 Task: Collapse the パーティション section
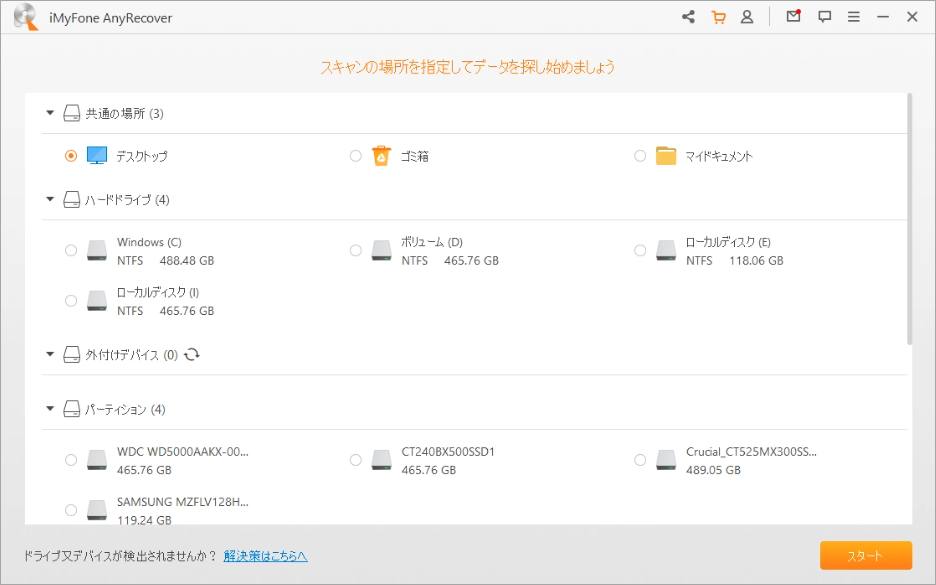pos(49,409)
